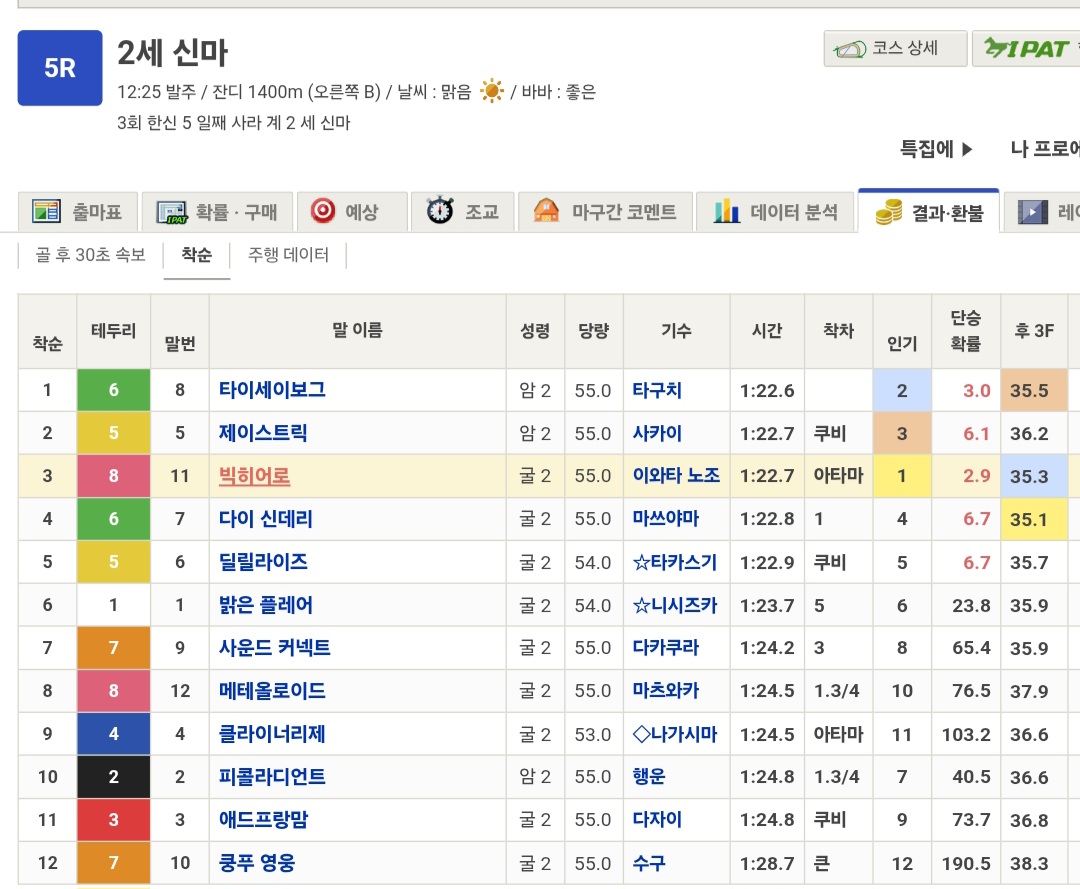This screenshot has height=889, width=1080.
Task: Open jockey 이와타 노조 profile link
Action: point(676,476)
